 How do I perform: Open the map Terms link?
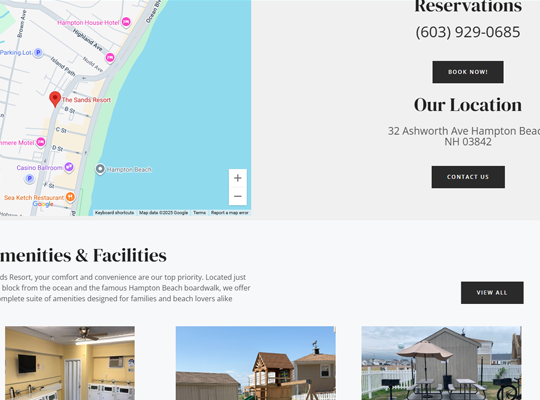(199, 213)
